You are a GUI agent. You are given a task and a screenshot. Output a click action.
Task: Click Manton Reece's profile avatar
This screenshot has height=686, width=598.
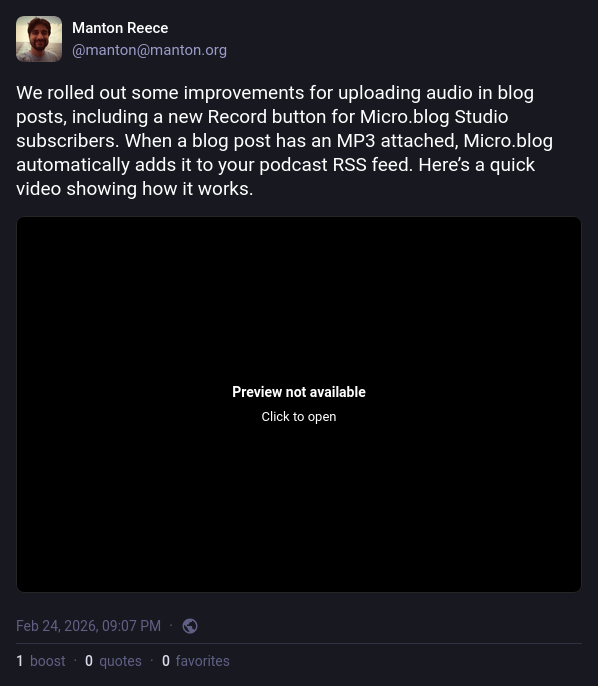pyautogui.click(x=39, y=39)
